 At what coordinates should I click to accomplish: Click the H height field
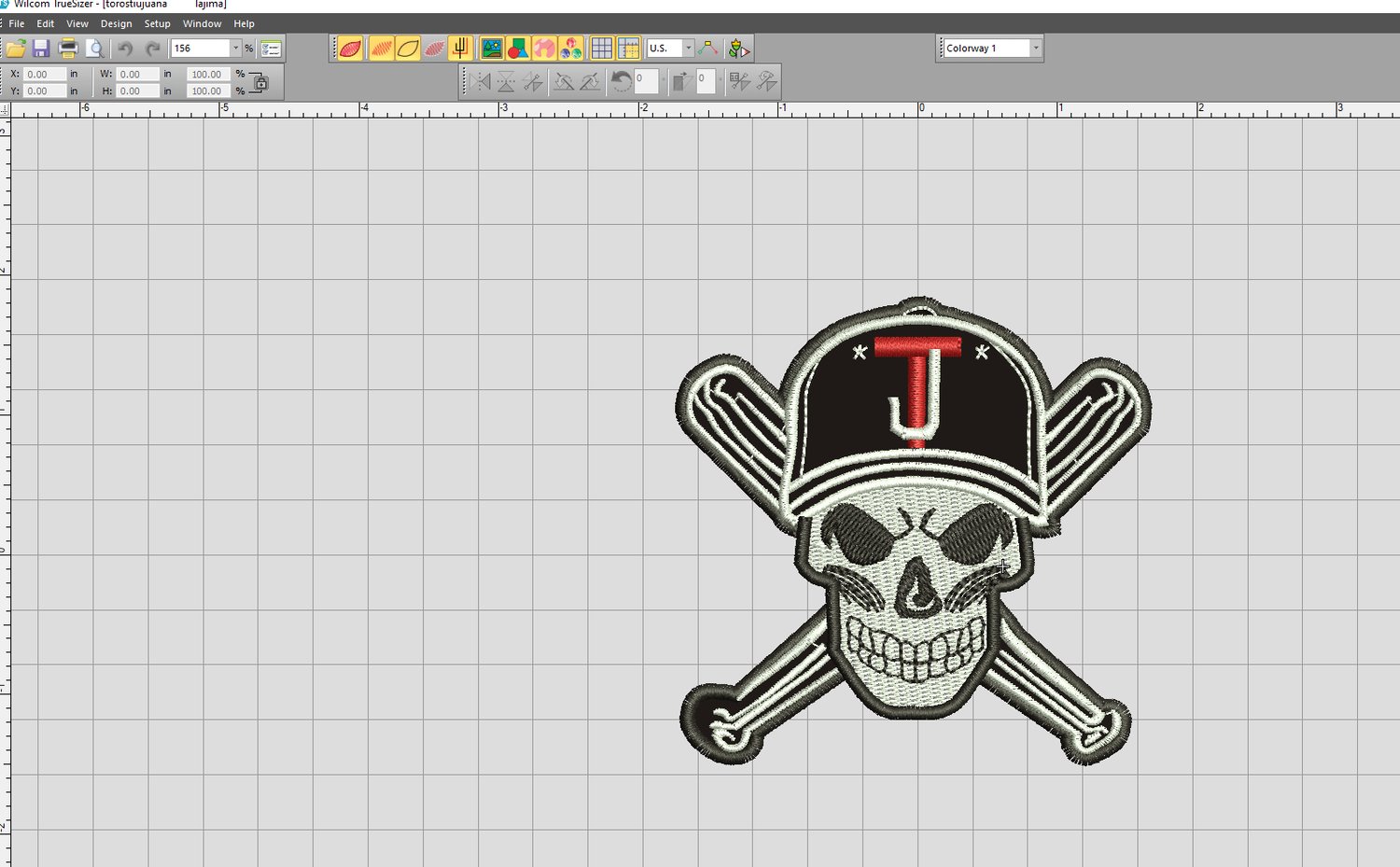click(138, 91)
